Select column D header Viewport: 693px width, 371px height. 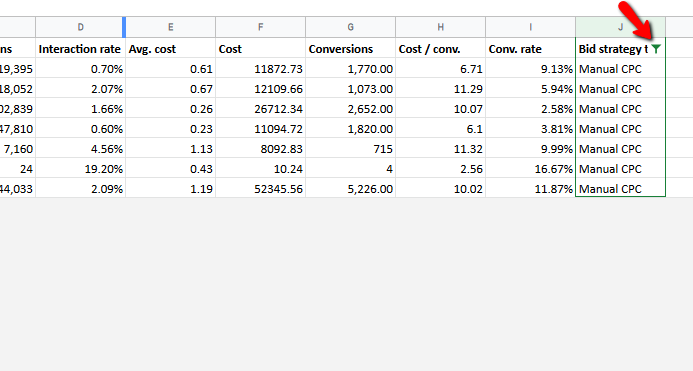(x=80, y=27)
